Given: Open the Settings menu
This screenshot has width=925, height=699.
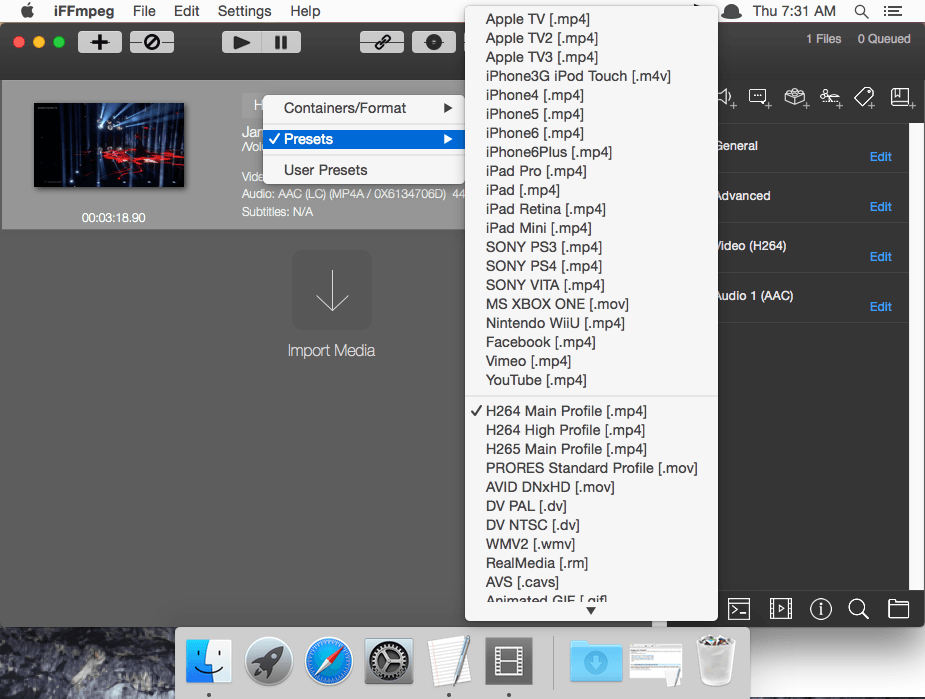Looking at the screenshot, I should tap(244, 11).
